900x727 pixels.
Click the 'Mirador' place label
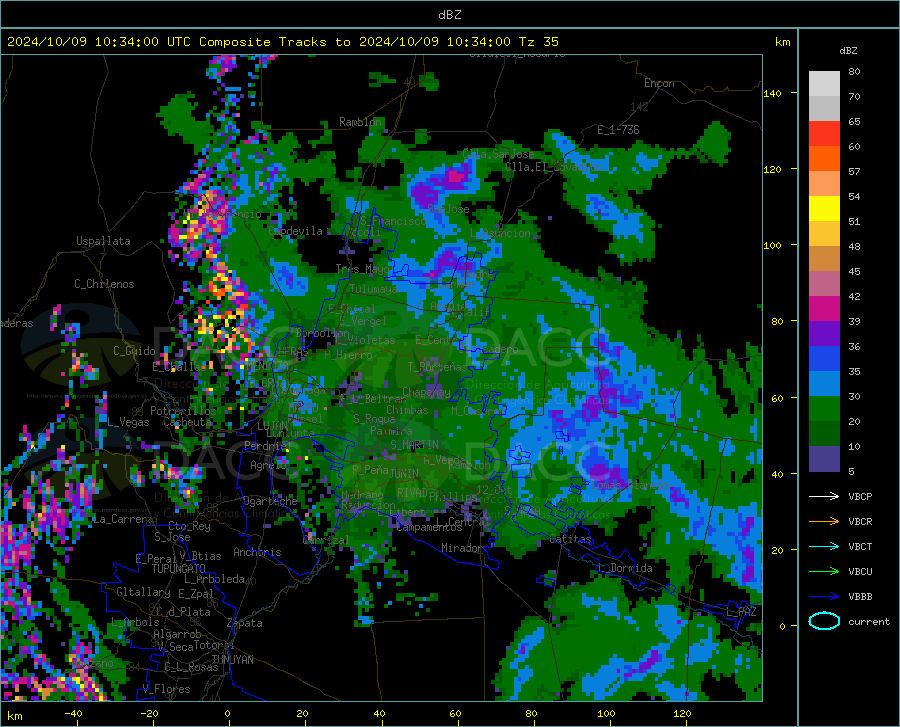click(462, 548)
